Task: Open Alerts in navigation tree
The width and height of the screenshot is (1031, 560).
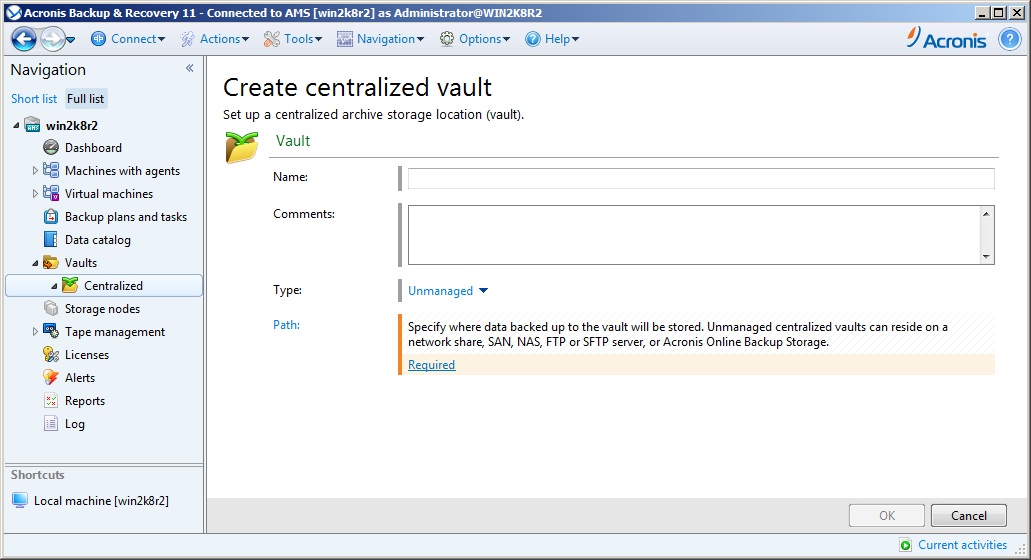Action: (x=80, y=378)
